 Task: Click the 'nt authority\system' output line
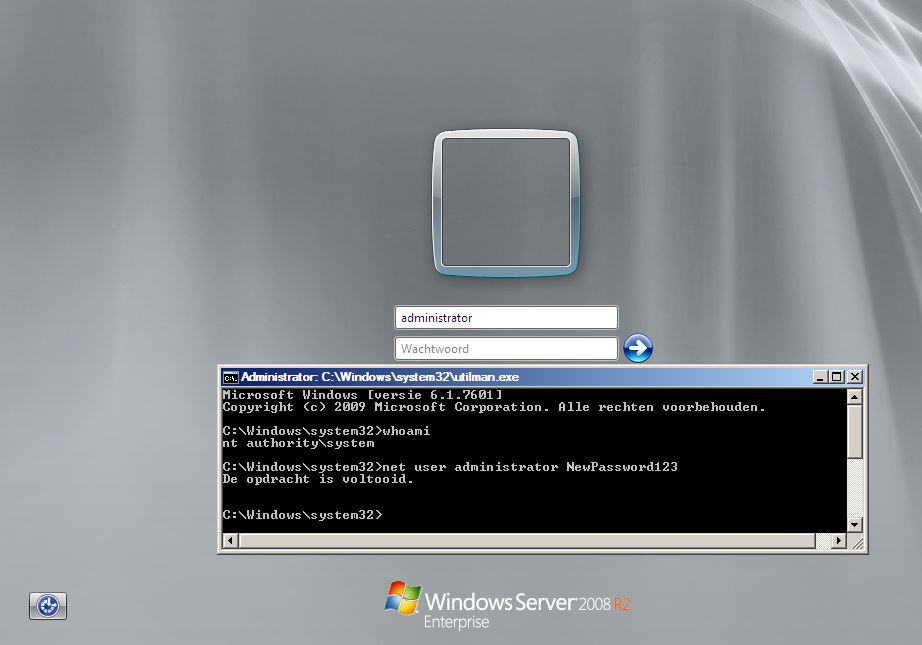[298, 443]
